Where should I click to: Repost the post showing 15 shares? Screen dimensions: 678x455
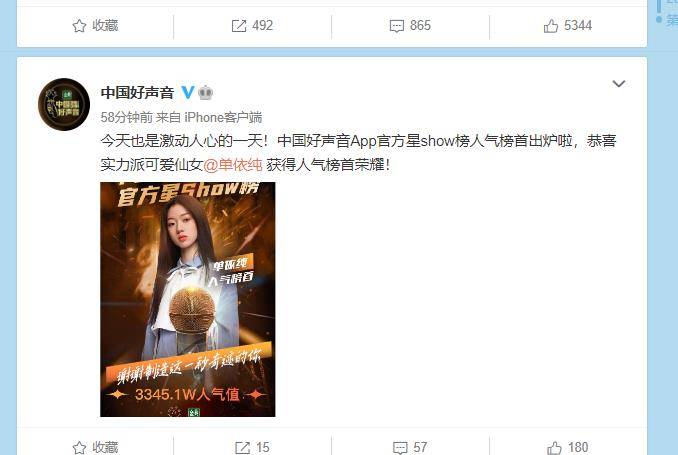(x=252, y=447)
